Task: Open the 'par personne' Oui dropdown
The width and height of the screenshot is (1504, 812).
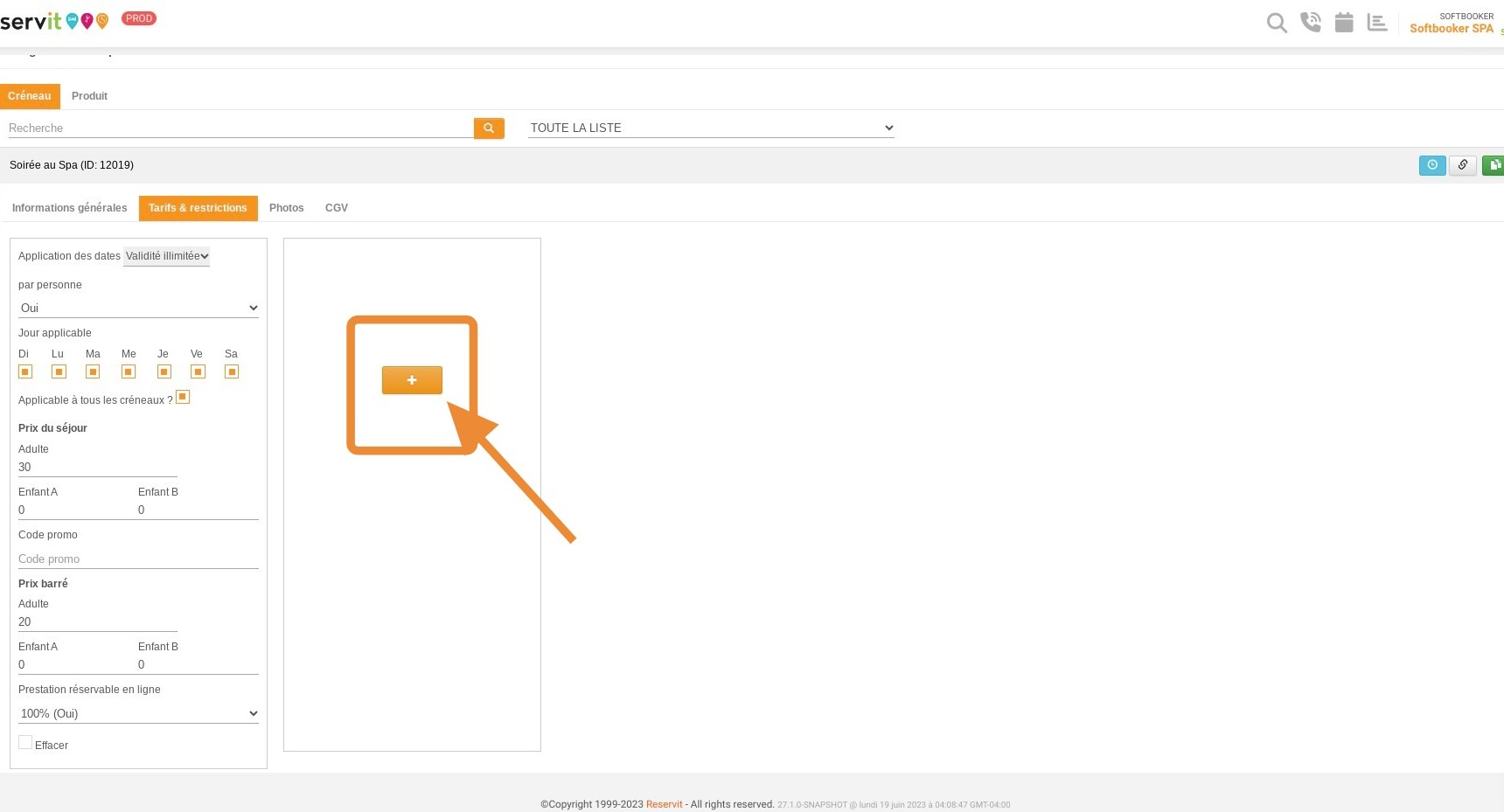Action: pyautogui.click(x=138, y=308)
